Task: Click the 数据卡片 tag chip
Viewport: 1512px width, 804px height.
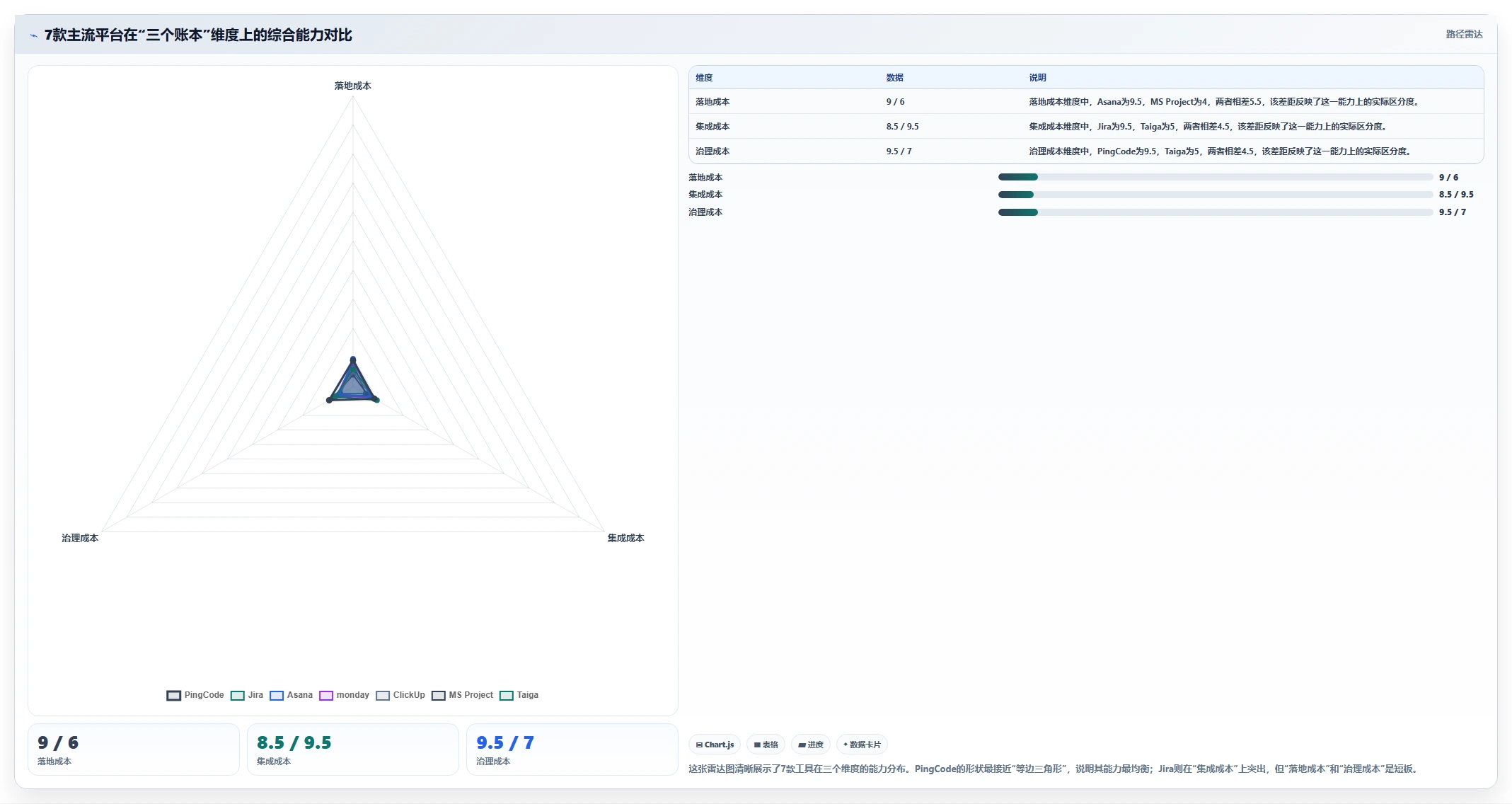Action: [862, 745]
